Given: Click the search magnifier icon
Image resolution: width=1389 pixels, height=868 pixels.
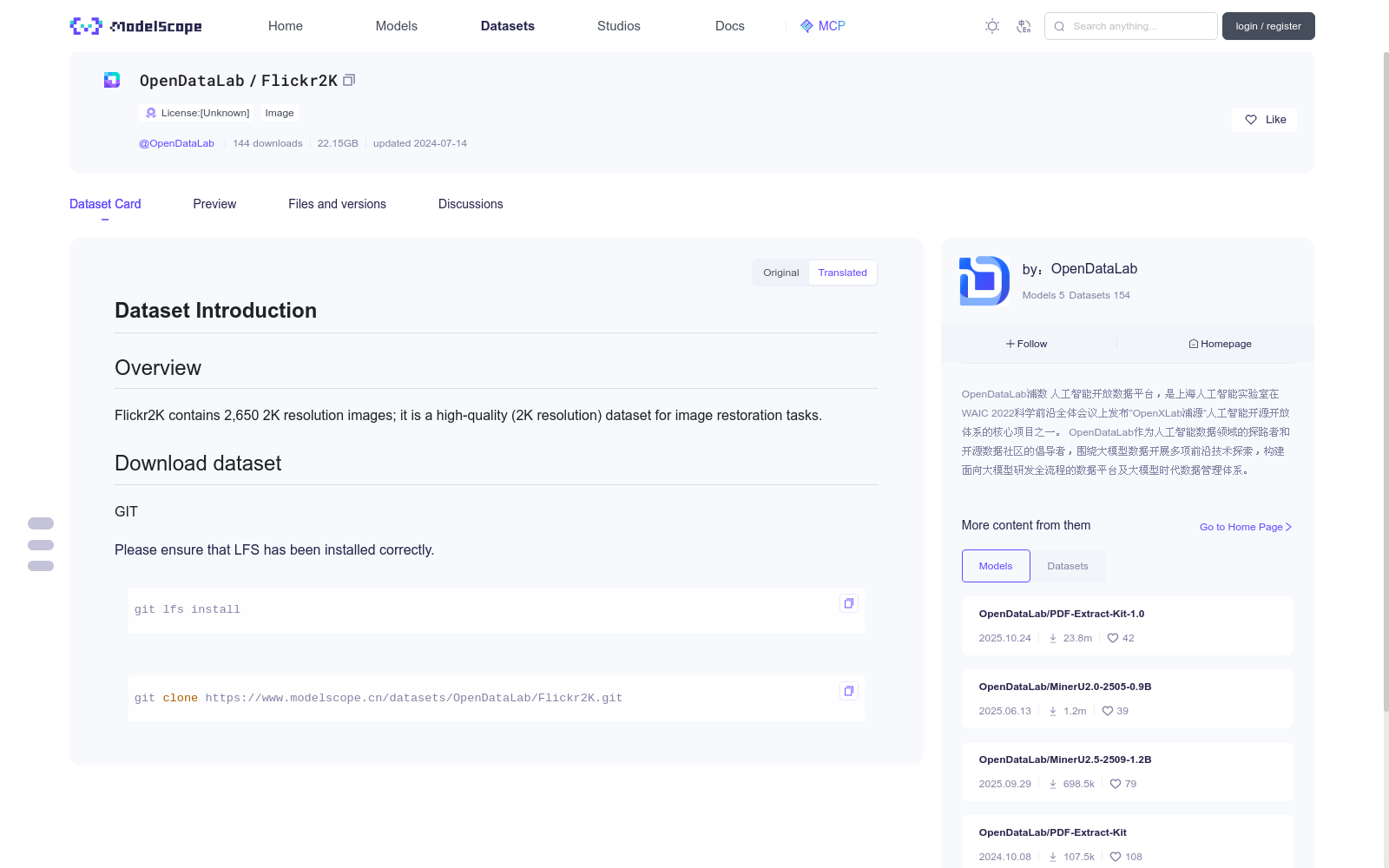Looking at the screenshot, I should tap(1059, 26).
